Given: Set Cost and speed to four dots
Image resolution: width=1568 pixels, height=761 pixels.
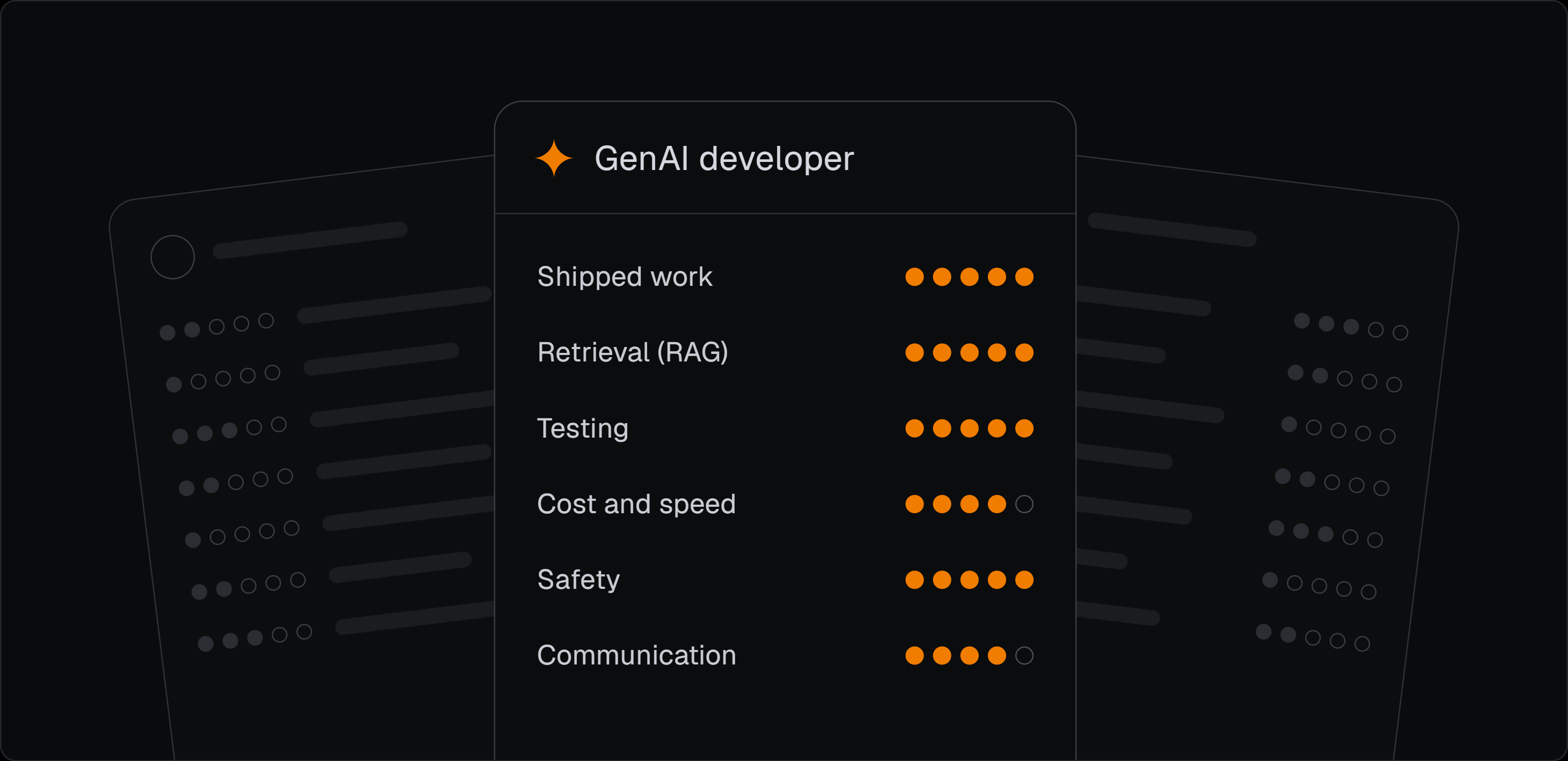Looking at the screenshot, I should (997, 504).
